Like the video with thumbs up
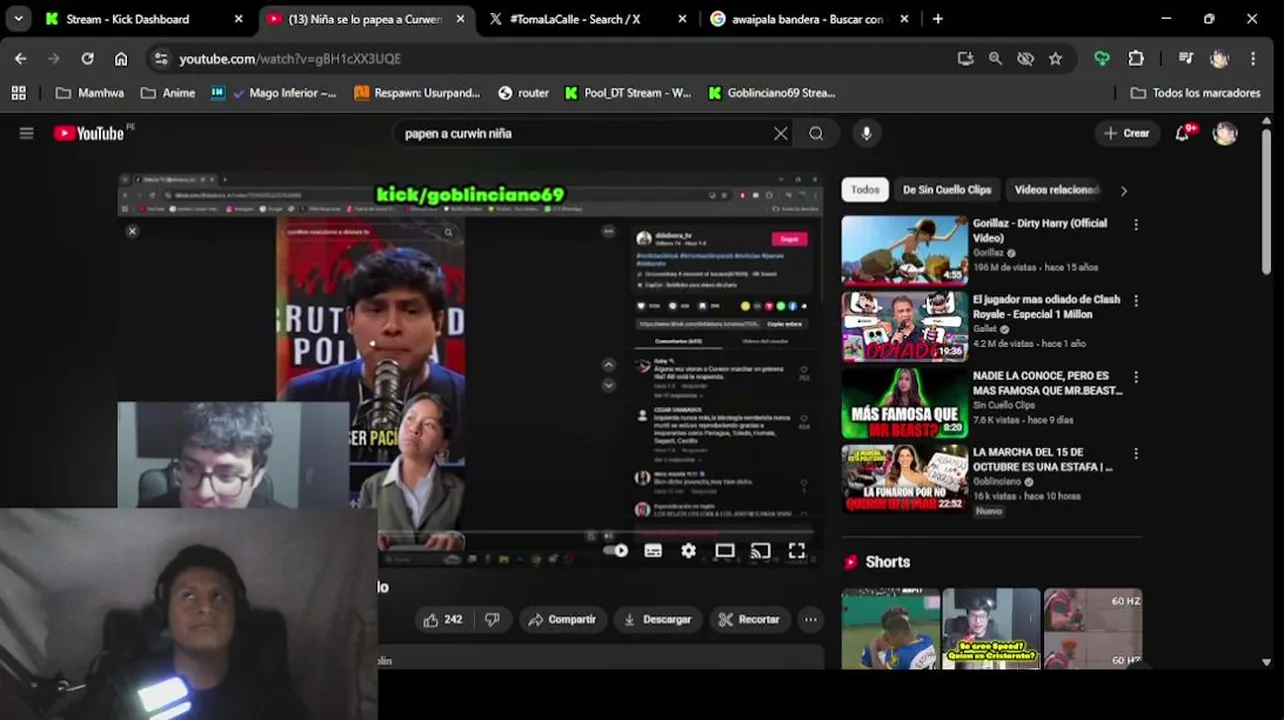 442,619
